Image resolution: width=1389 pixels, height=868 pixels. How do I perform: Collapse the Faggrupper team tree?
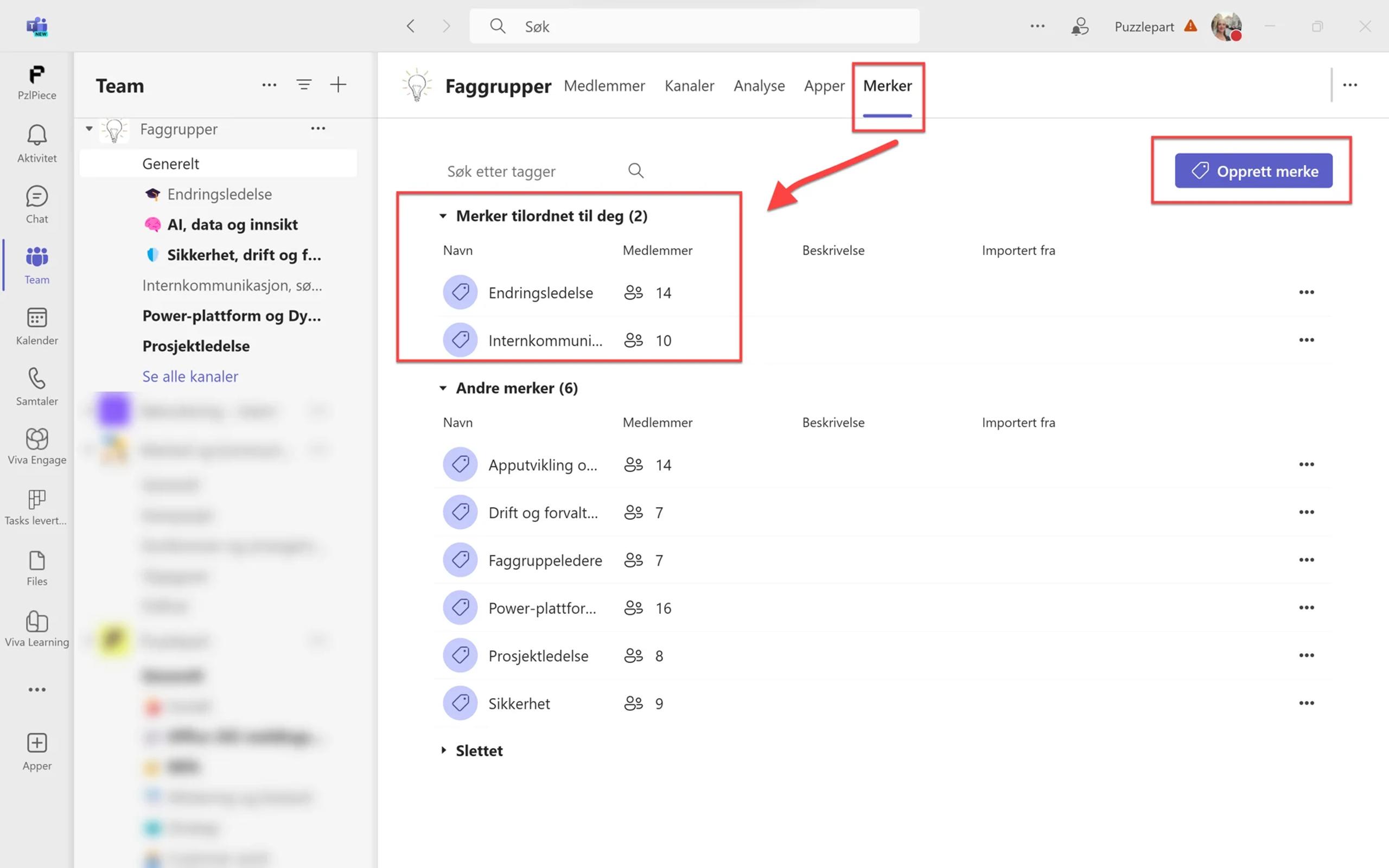click(x=89, y=129)
